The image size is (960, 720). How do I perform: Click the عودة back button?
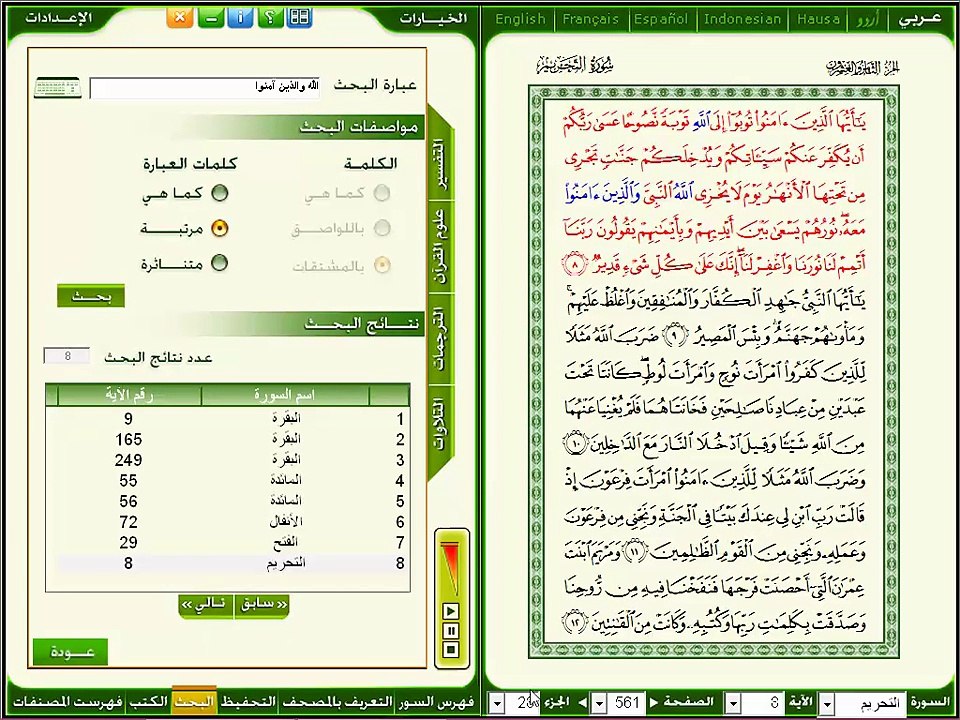[x=70, y=652]
